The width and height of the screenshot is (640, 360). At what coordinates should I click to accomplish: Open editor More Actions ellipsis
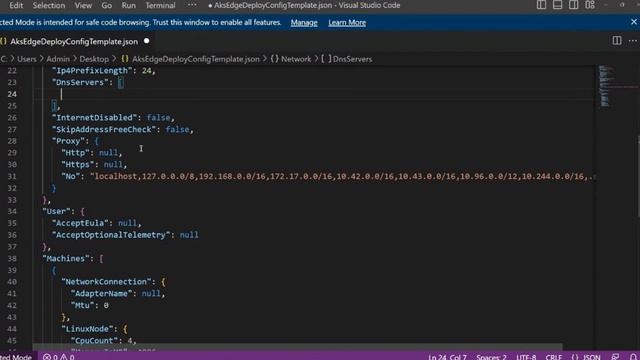633,41
